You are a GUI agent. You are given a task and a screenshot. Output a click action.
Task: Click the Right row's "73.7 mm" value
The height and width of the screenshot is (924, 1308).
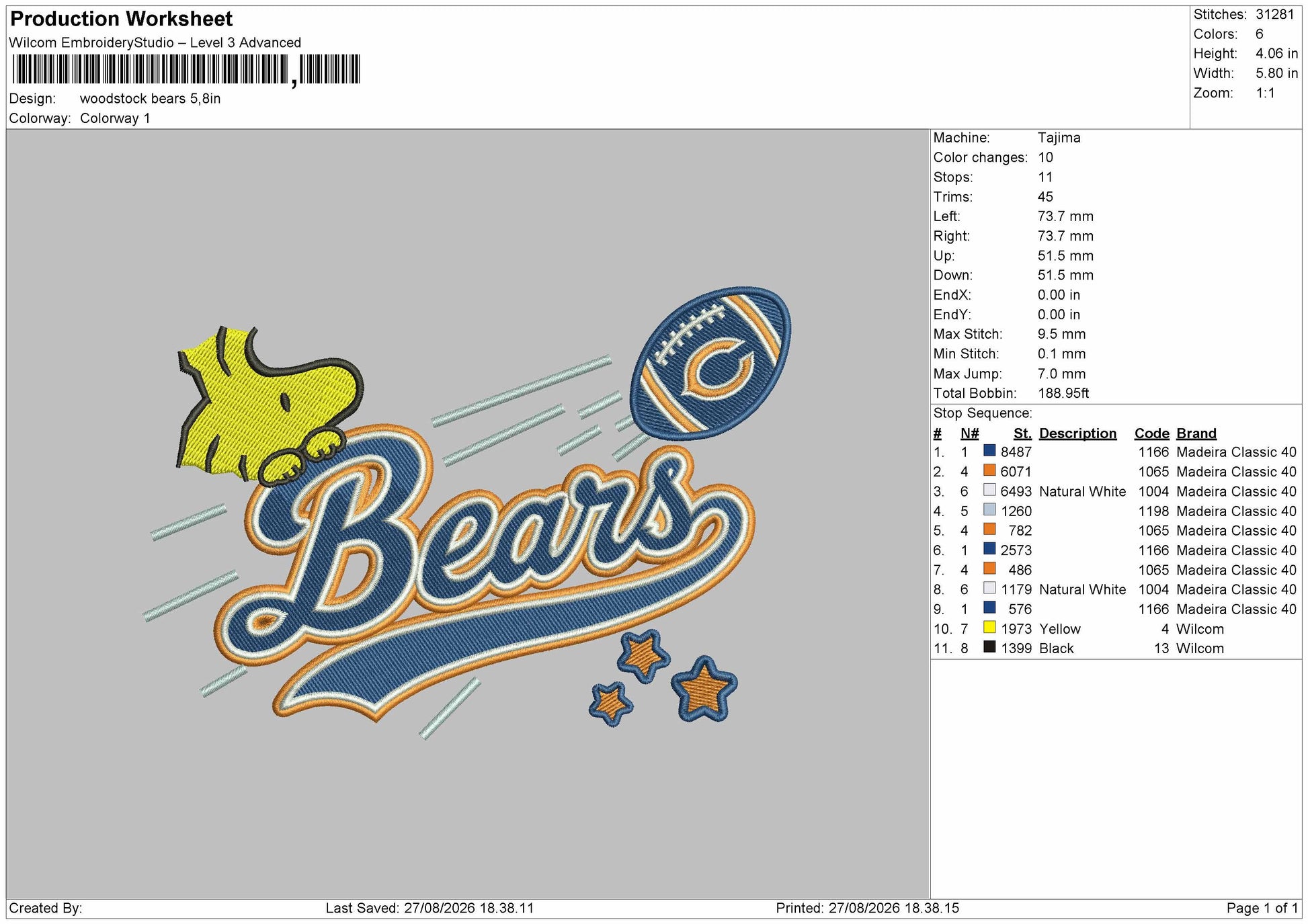tap(1065, 236)
